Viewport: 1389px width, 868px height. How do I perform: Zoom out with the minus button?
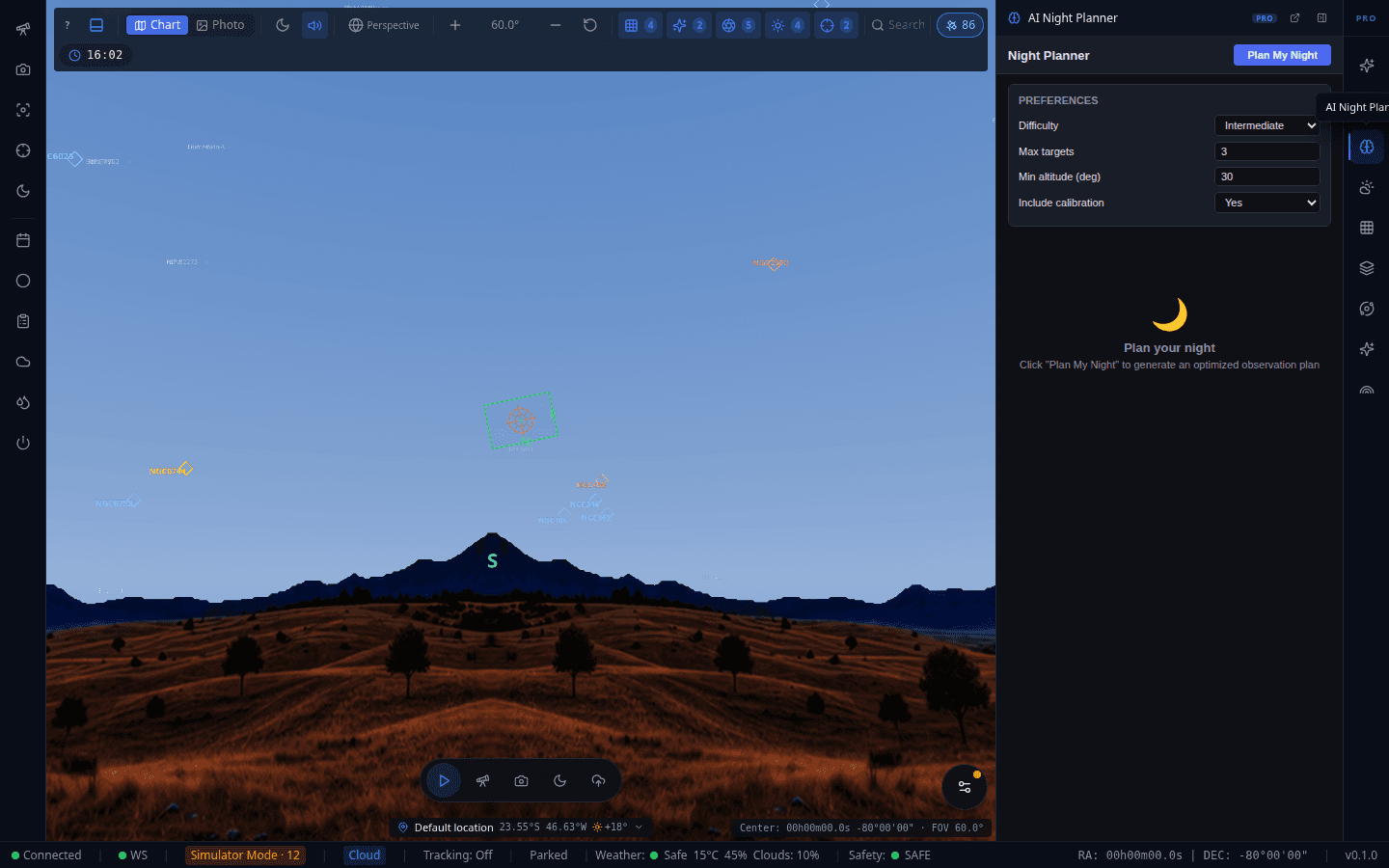(x=556, y=25)
